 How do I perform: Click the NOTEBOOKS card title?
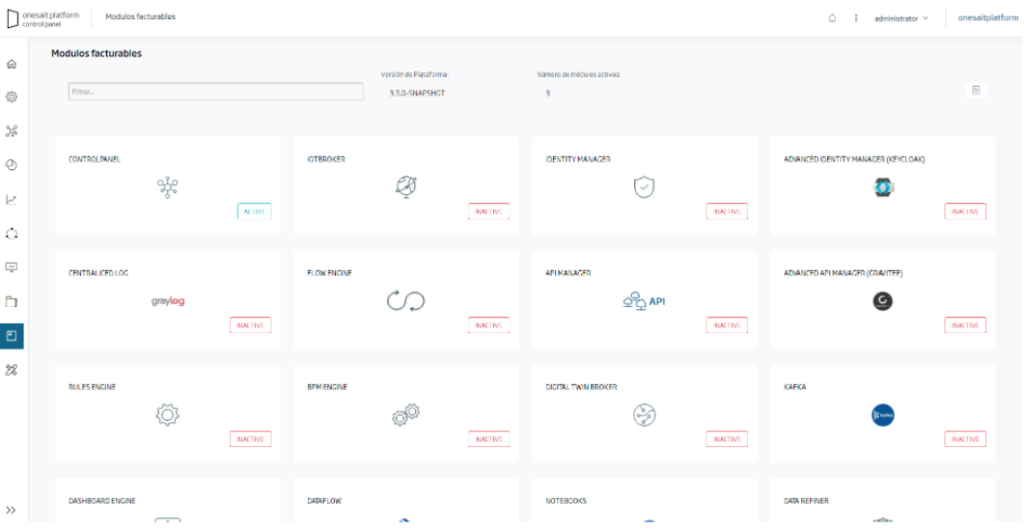[566, 501]
